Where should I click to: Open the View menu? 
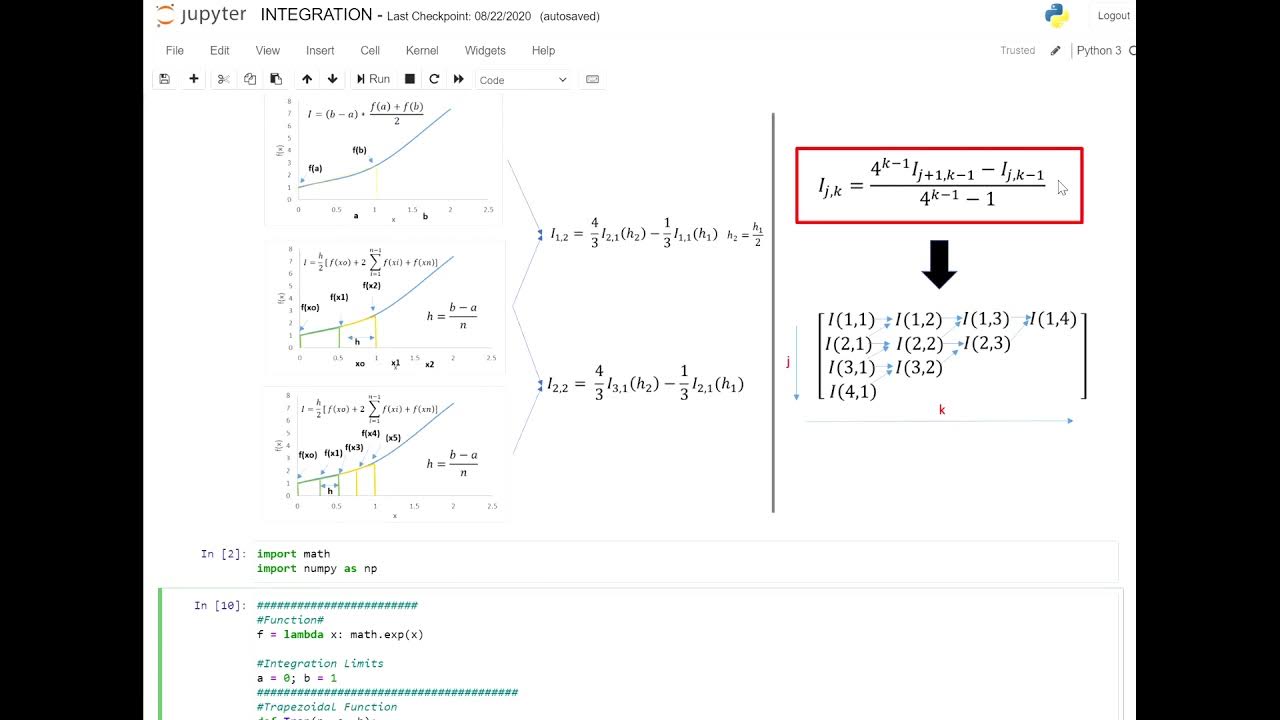point(268,50)
